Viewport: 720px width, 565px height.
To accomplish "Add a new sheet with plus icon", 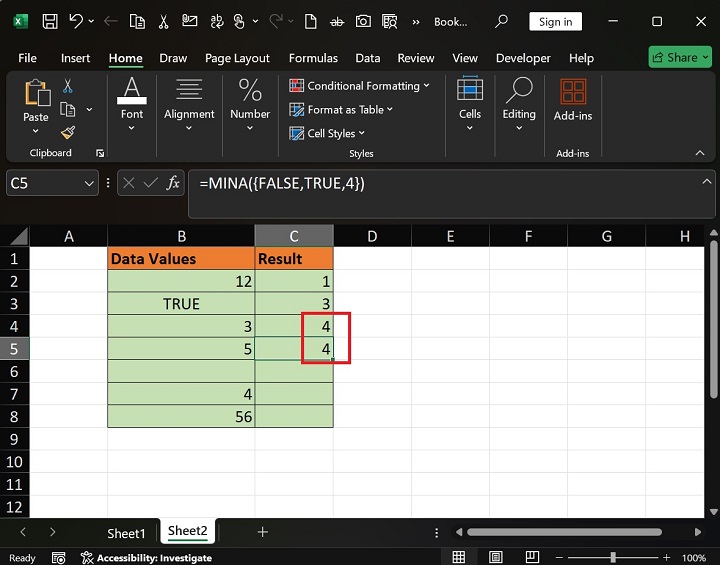I will pos(263,532).
